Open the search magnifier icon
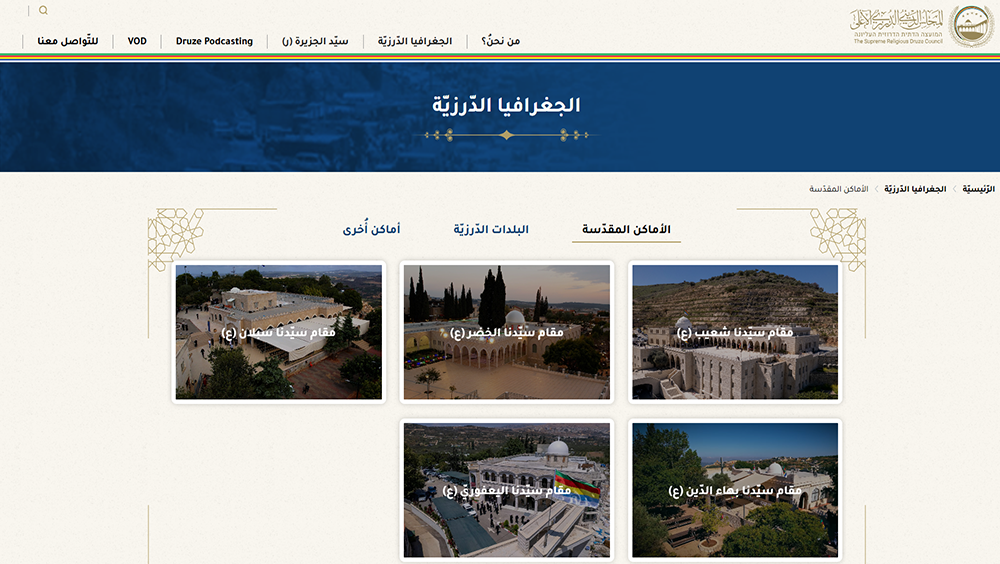 [43, 11]
